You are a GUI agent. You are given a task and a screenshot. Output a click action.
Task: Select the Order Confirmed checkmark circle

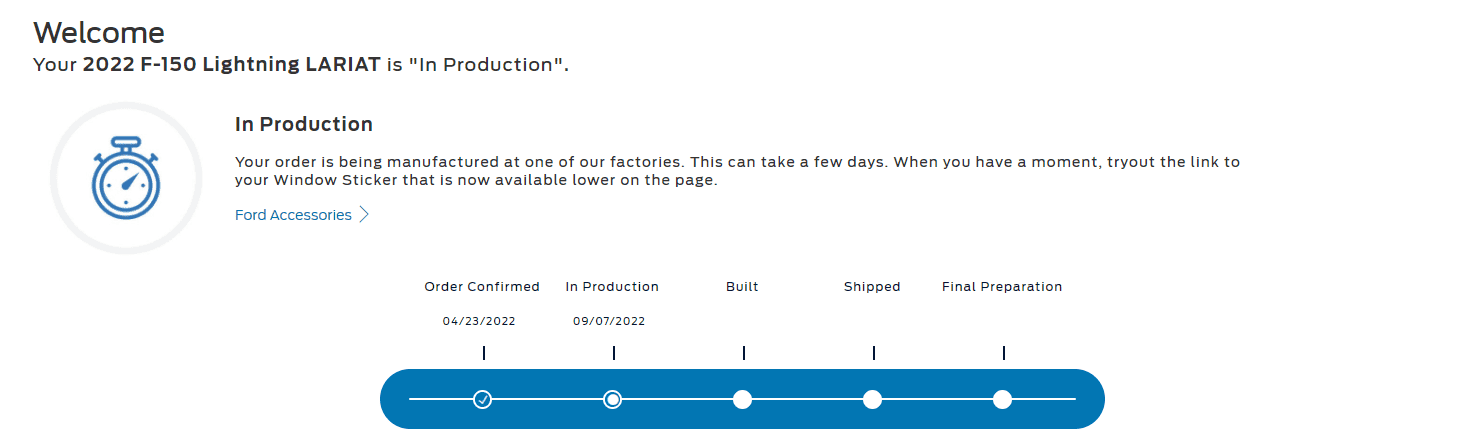pos(483,400)
